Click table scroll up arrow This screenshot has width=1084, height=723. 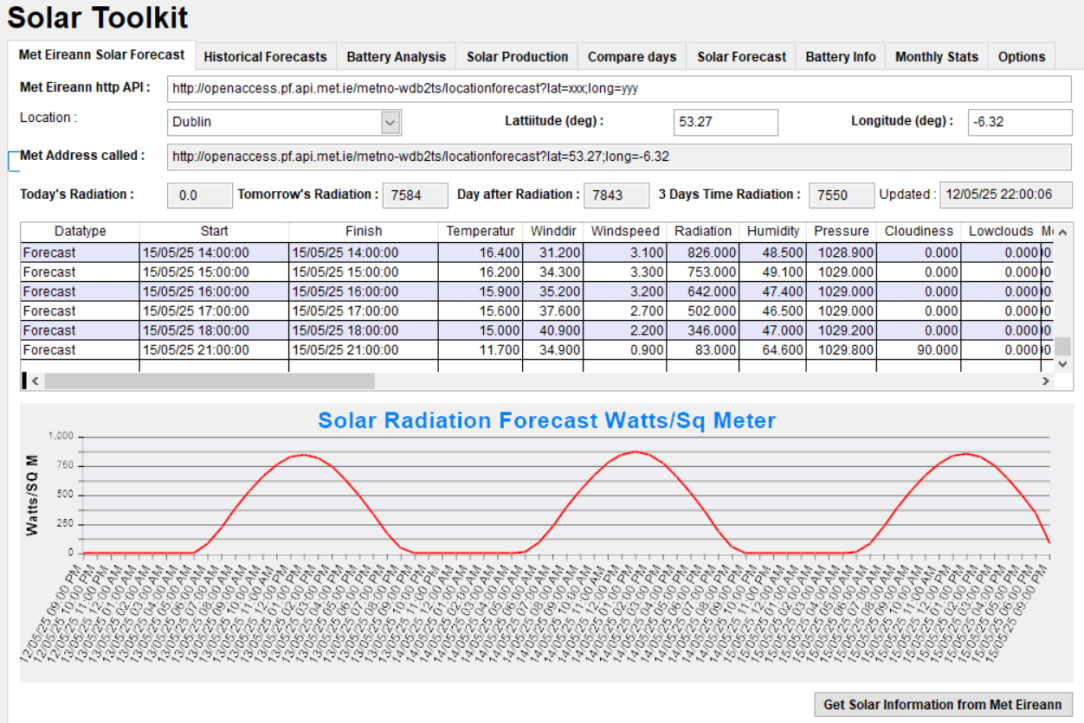(x=1063, y=232)
